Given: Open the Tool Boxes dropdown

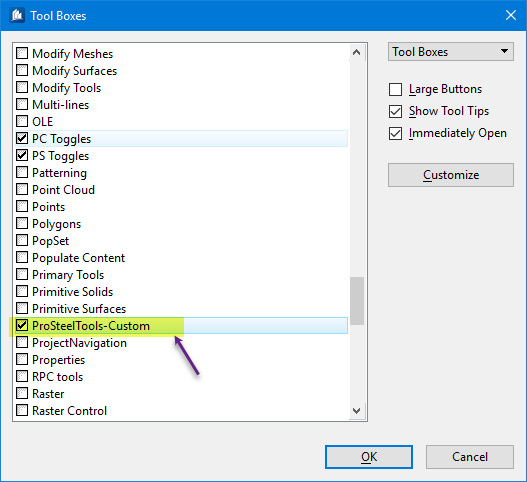Looking at the screenshot, I should 451,52.
